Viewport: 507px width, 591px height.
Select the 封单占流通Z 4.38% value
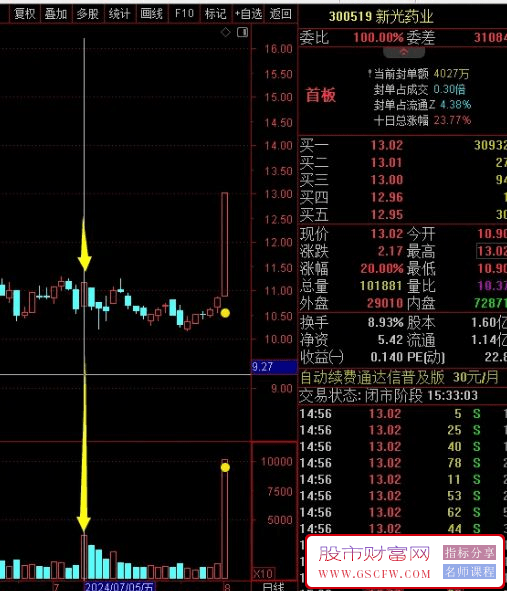coord(455,104)
